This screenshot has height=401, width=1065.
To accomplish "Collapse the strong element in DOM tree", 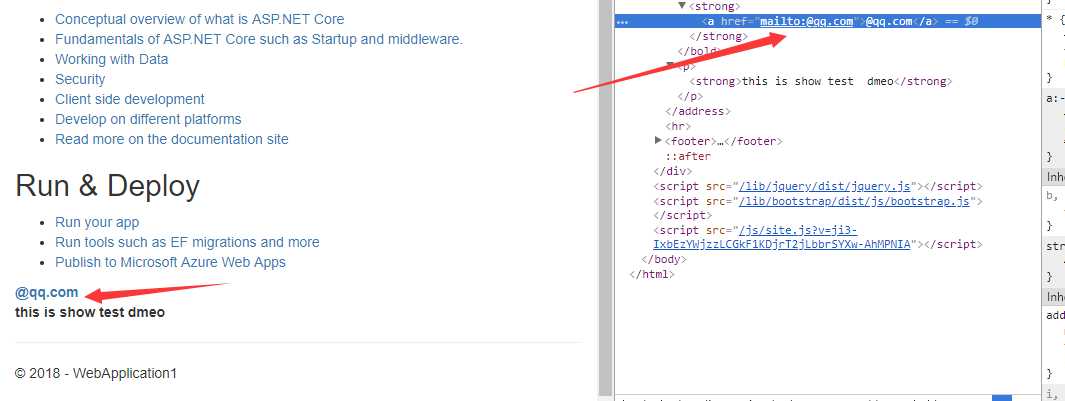I will coord(682,6).
